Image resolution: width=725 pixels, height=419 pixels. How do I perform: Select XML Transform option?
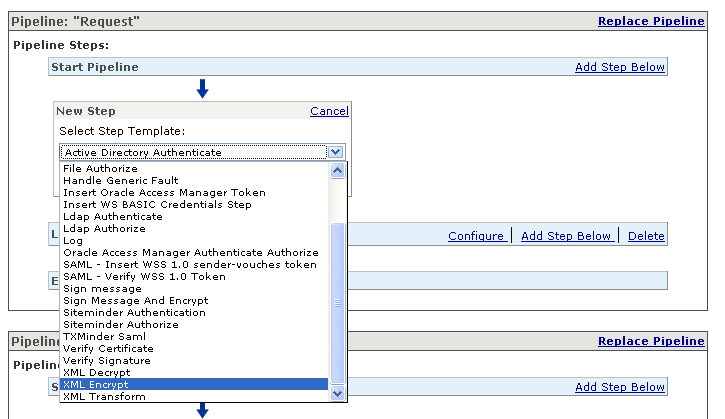[194, 396]
